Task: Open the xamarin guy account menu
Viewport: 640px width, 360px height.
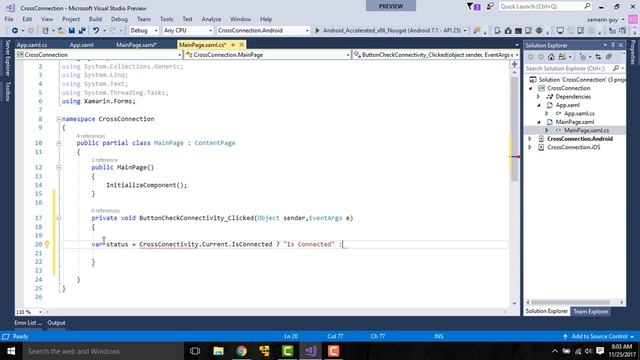Action: (606, 20)
